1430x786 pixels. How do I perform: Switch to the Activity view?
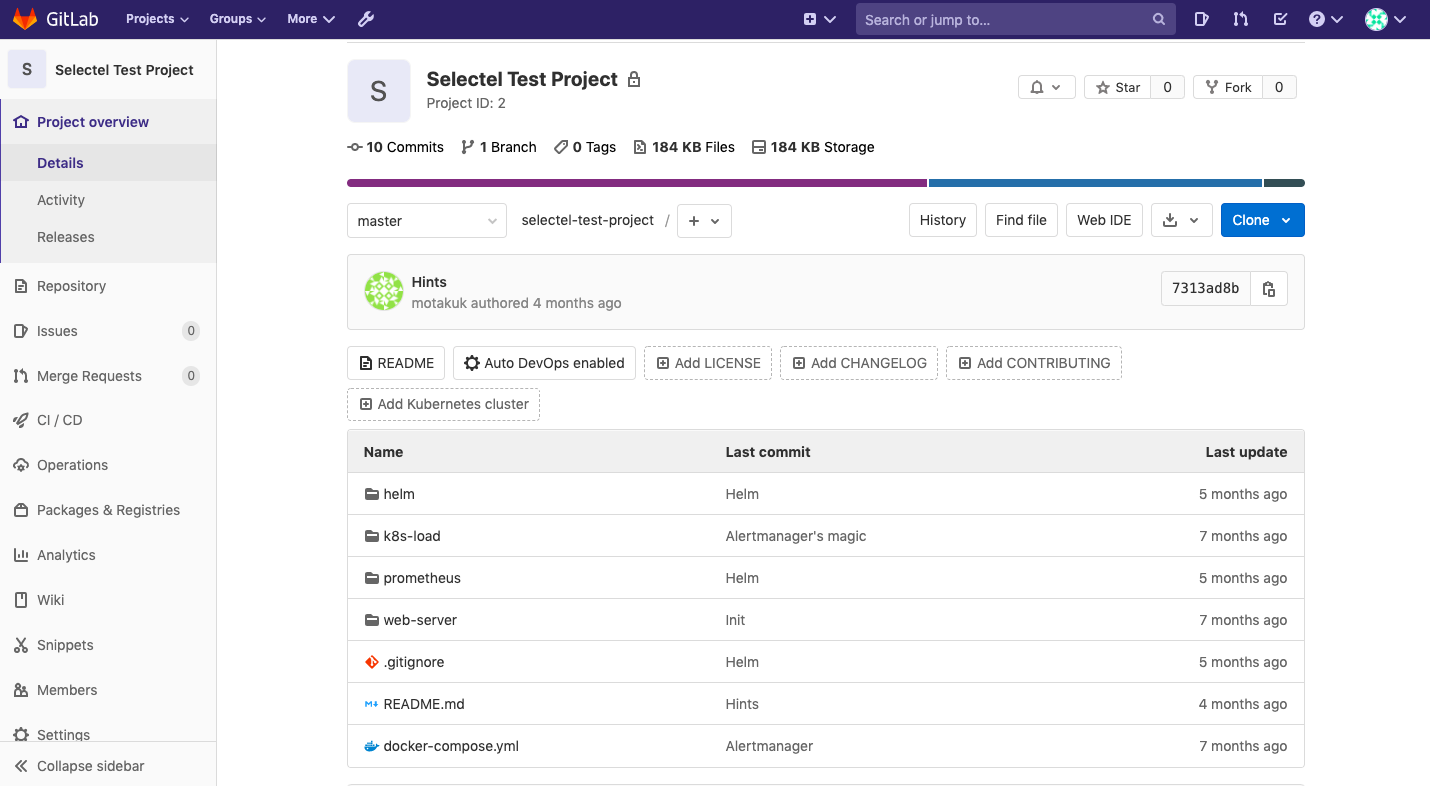pyautogui.click(x=61, y=199)
